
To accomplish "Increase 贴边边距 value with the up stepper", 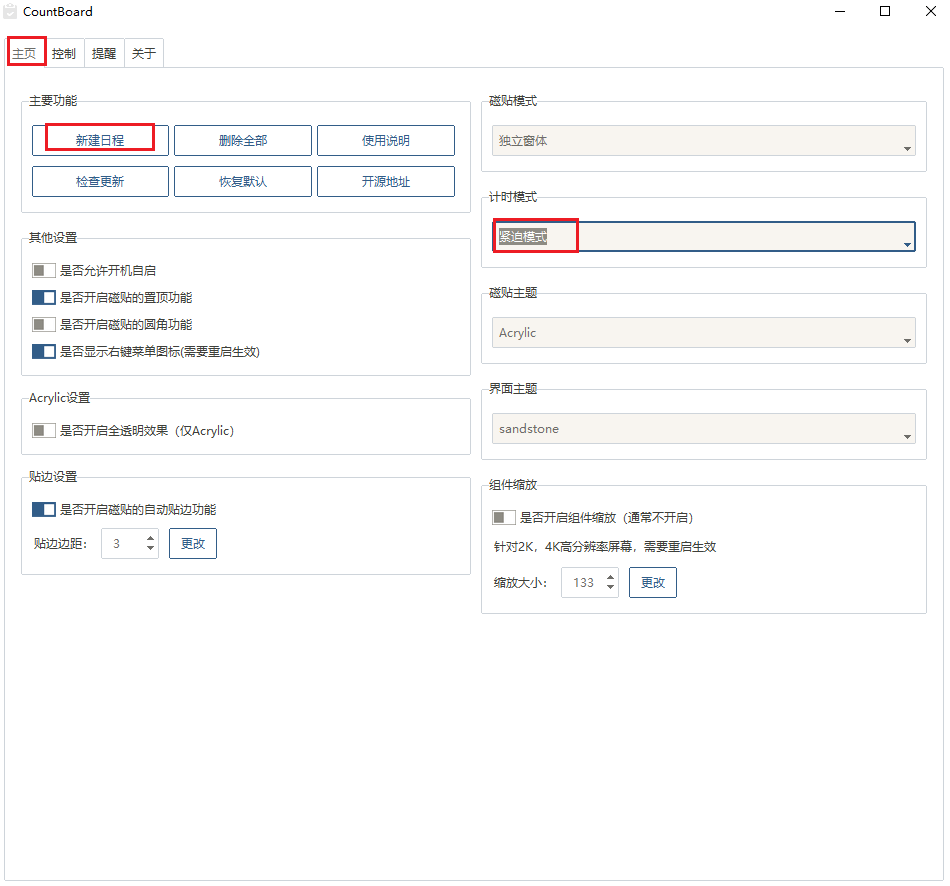I will 151,537.
